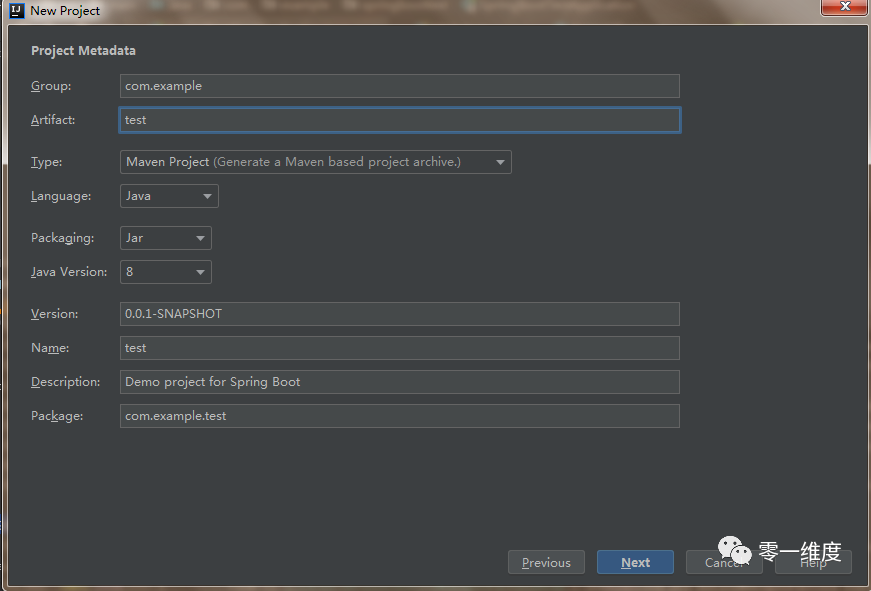This screenshot has width=871, height=591.
Task: Click the Name label
Action: tap(50, 348)
